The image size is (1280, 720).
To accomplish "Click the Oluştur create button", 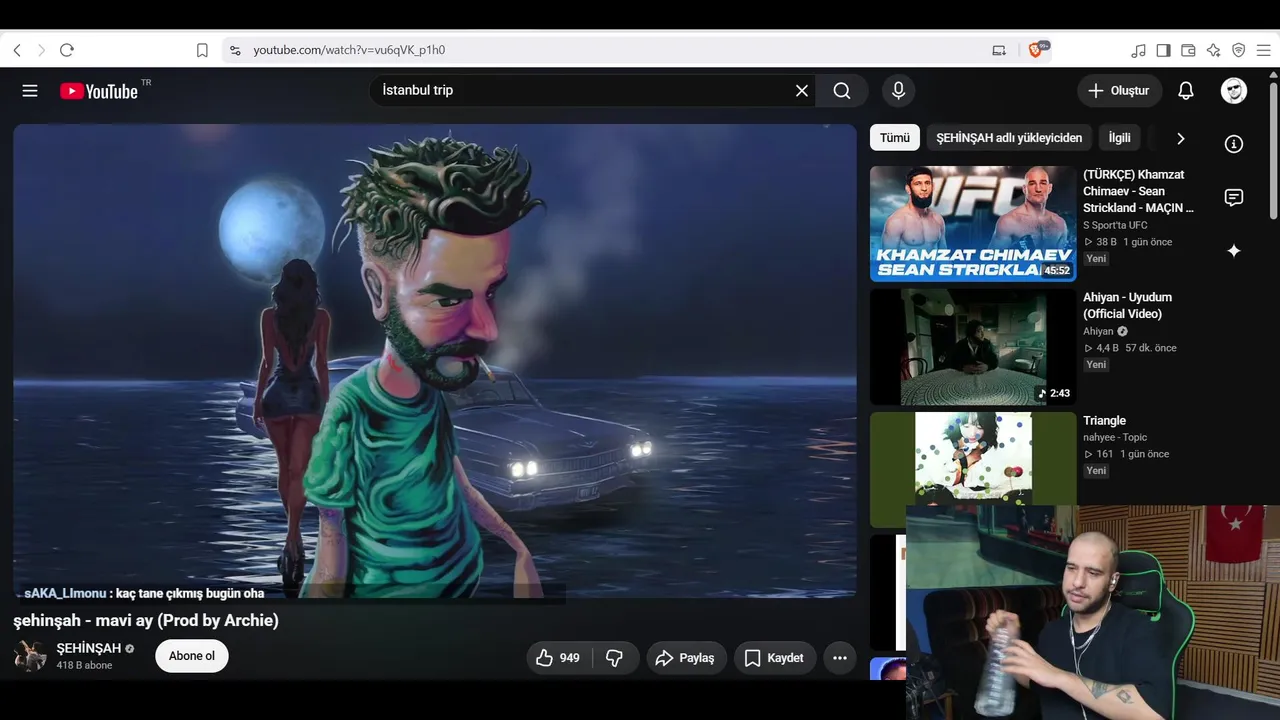I will (1120, 91).
